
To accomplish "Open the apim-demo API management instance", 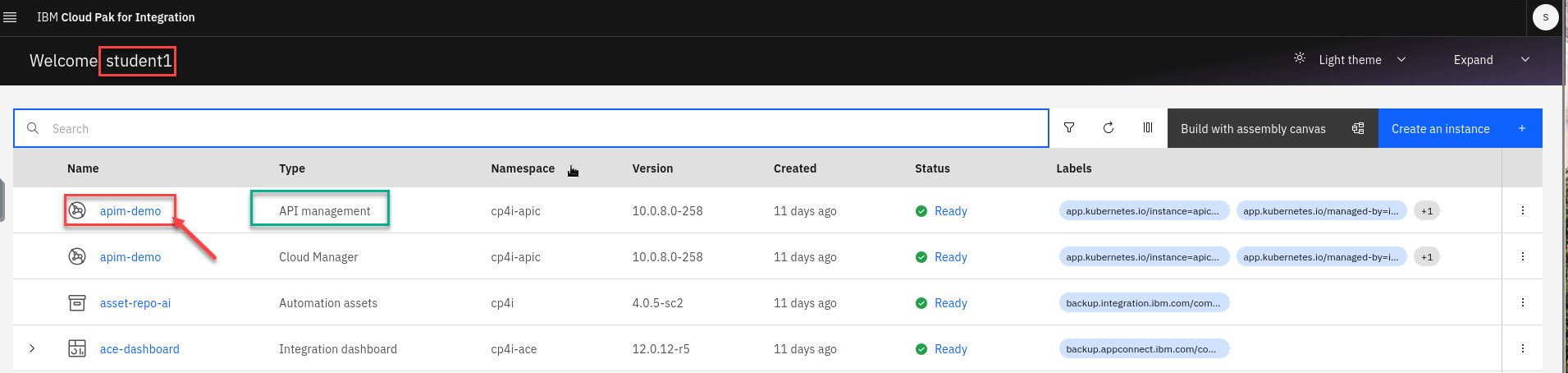I will coord(130,211).
